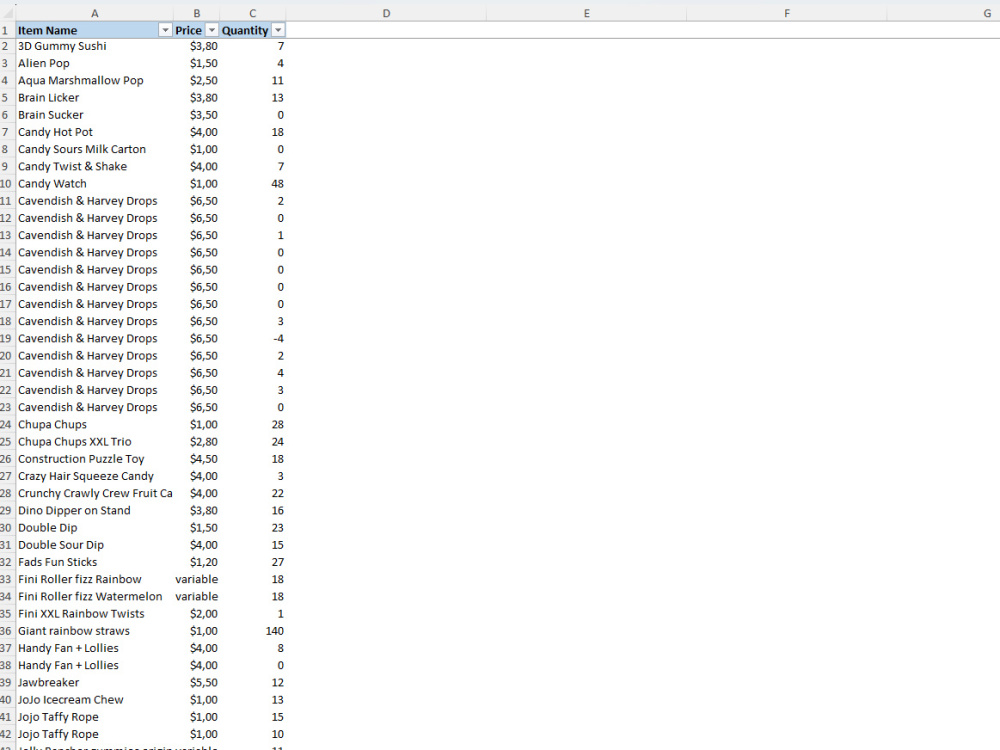1000x750 pixels.
Task: Select row 36 header
Action: point(7,631)
